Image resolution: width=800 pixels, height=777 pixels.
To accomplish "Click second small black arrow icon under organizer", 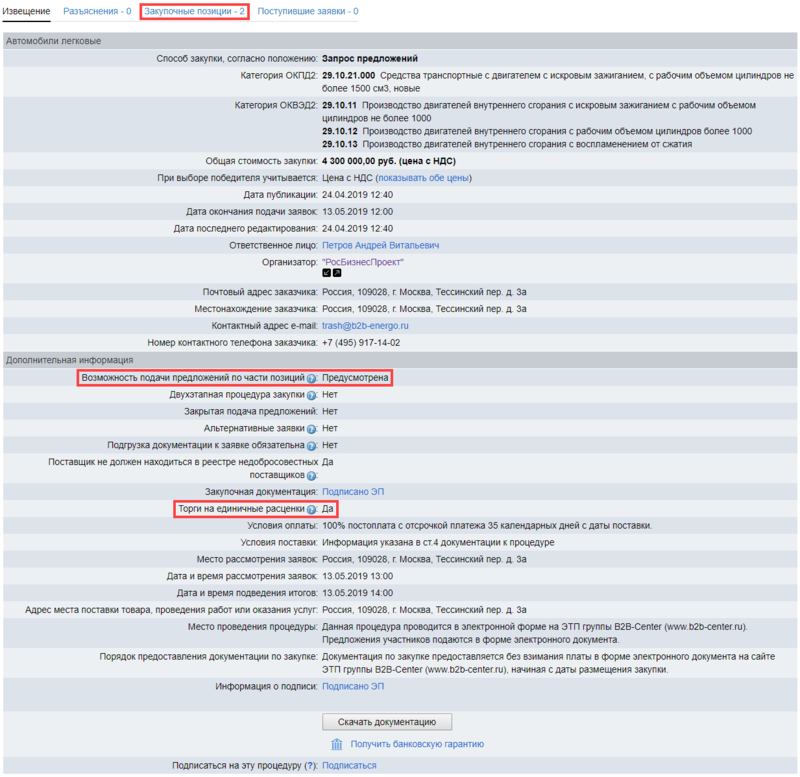I will point(337,272).
